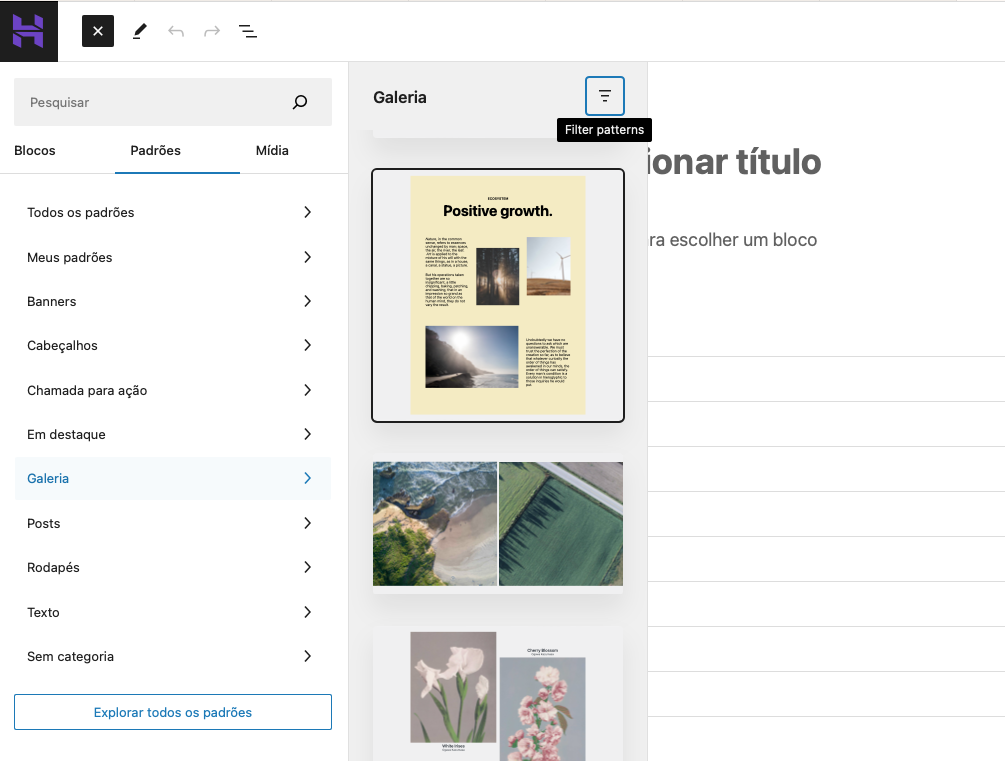Open the document overview list icon
This screenshot has height=761, width=1005.
[x=247, y=31]
